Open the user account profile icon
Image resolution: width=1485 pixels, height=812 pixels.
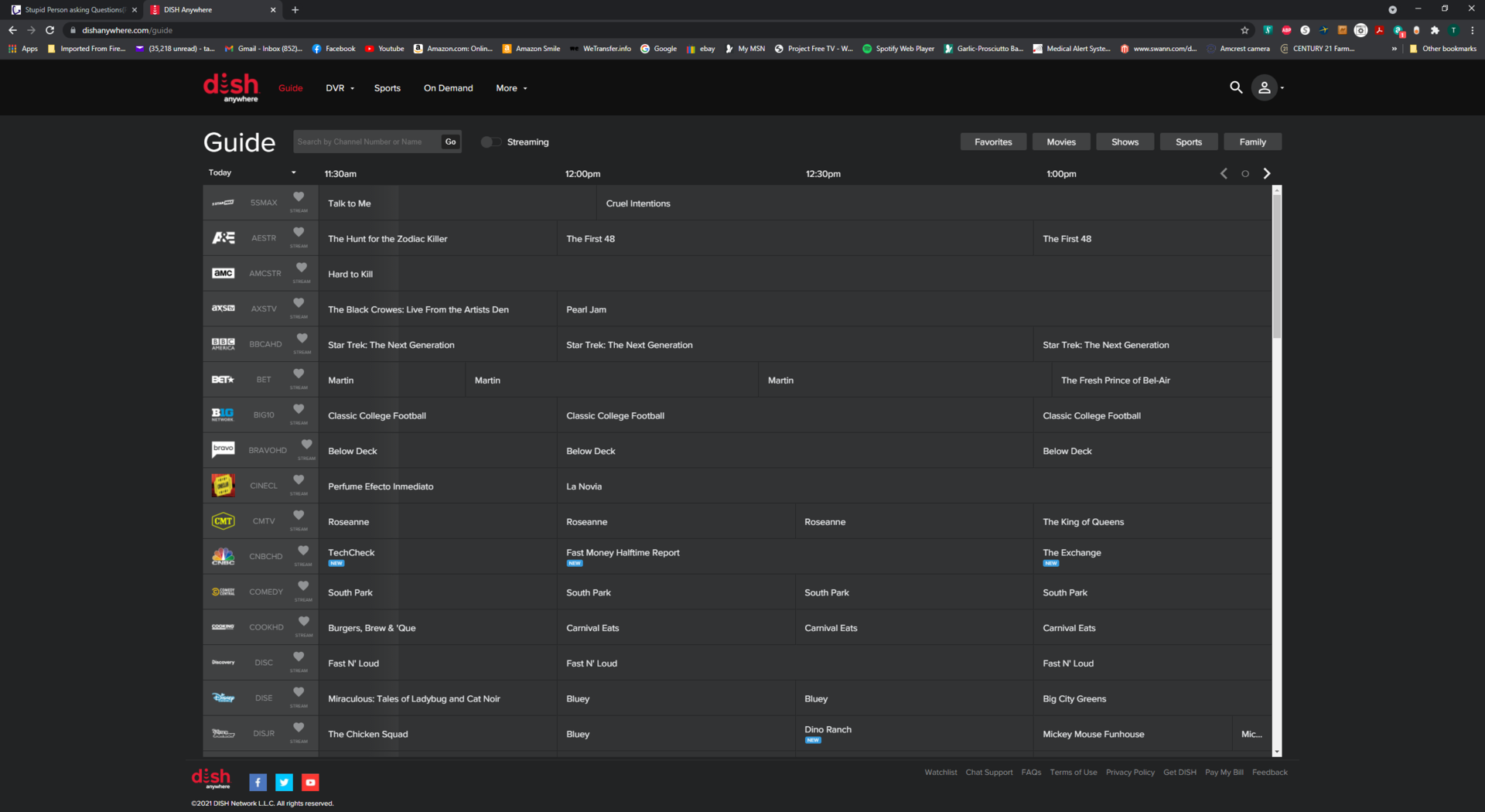click(1265, 87)
